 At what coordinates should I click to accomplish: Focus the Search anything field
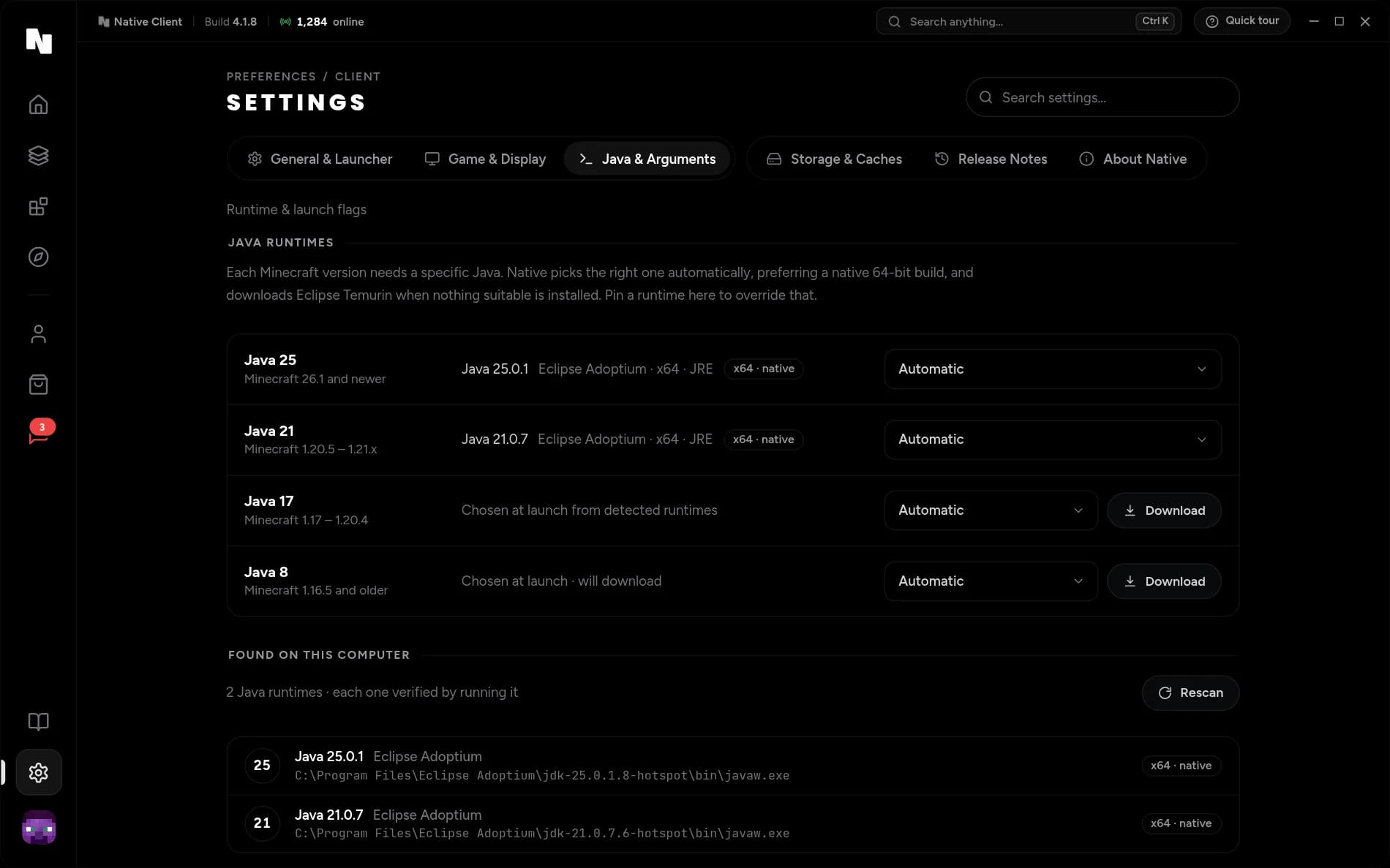[x=1028, y=21]
